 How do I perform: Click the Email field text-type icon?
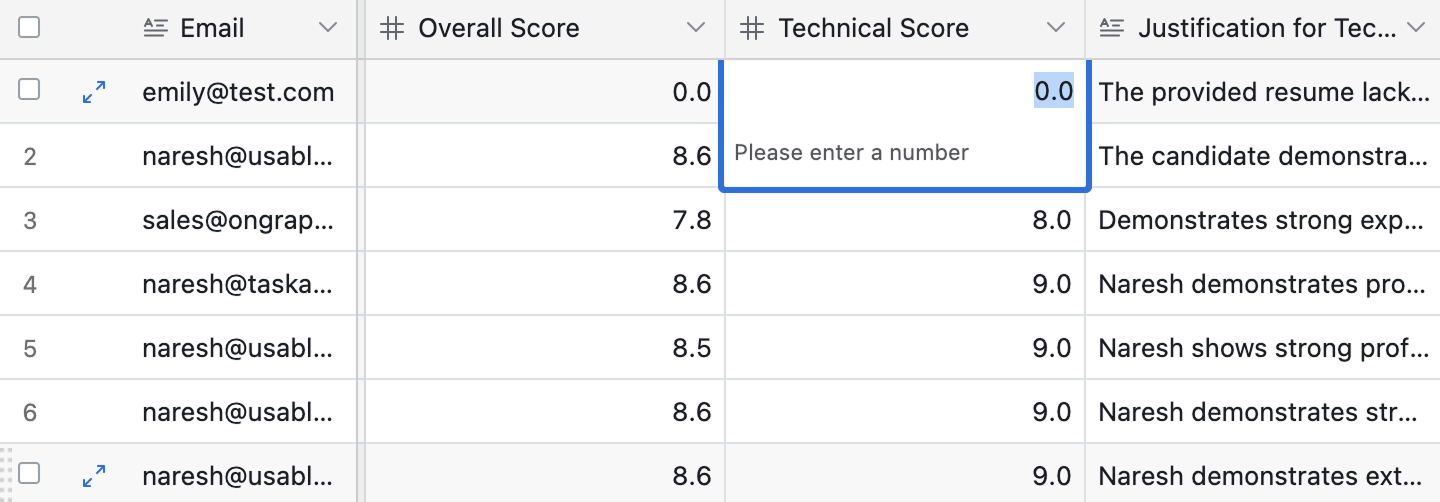[x=156, y=29]
